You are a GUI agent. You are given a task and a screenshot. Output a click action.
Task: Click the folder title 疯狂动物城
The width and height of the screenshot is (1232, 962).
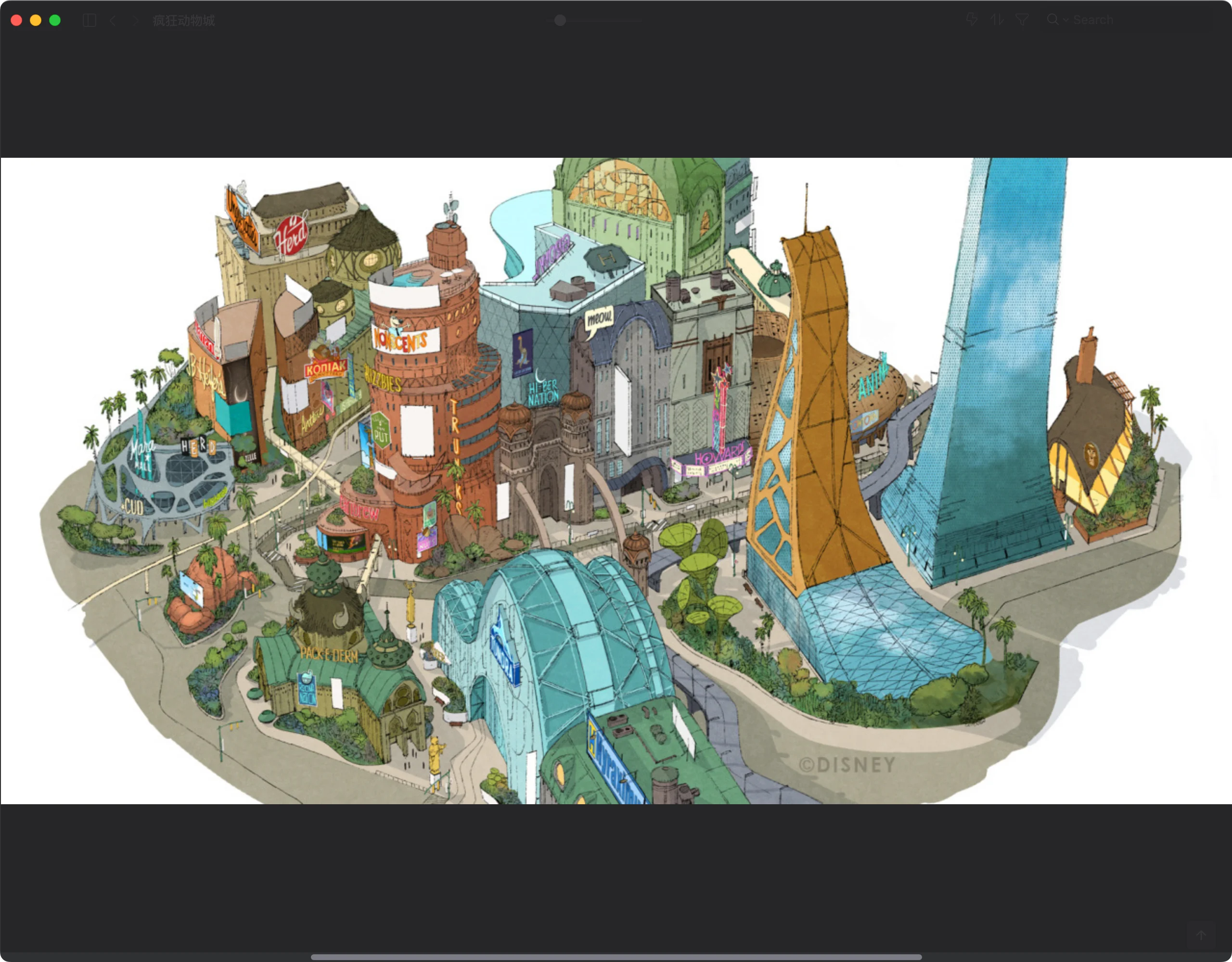point(184,20)
